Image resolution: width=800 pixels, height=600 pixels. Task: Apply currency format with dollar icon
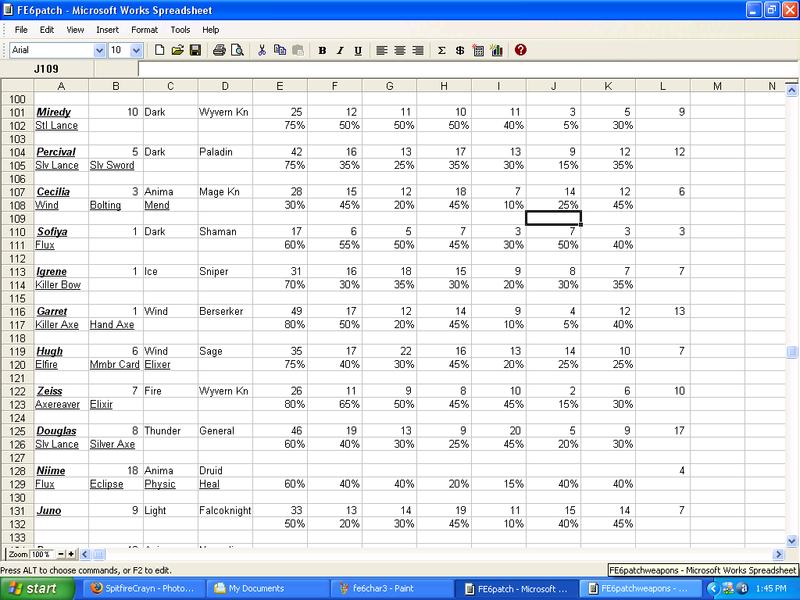tap(459, 50)
